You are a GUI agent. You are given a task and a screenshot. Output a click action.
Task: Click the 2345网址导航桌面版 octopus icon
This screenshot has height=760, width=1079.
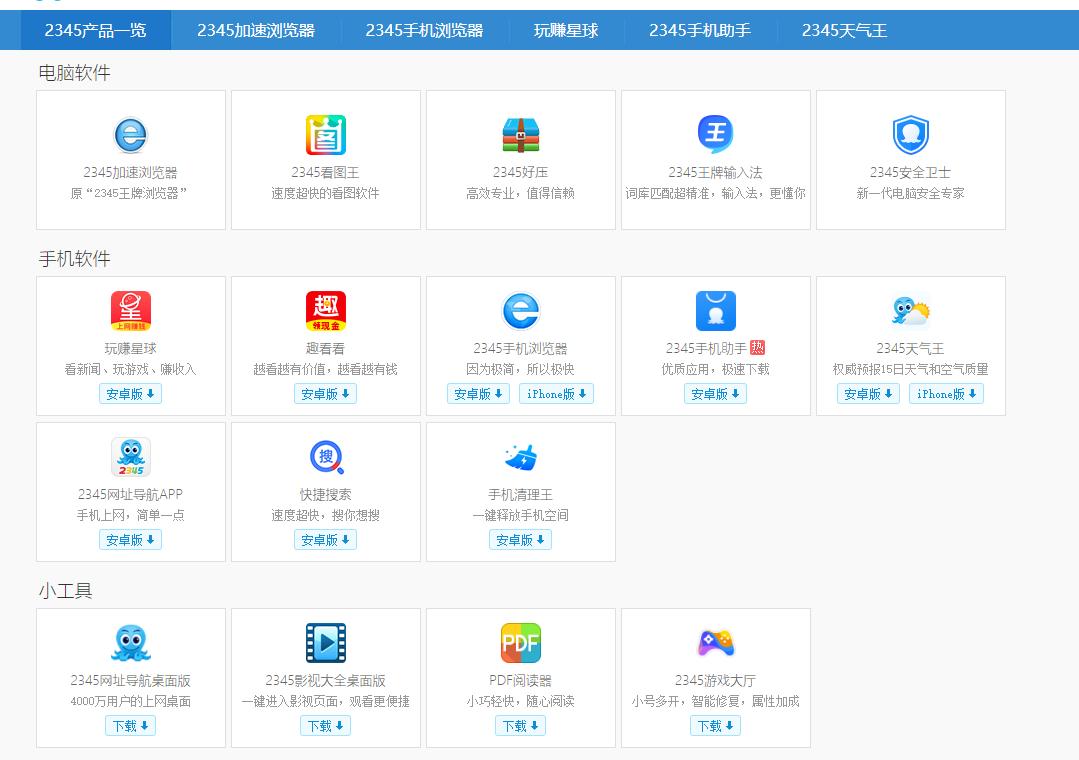[131, 643]
